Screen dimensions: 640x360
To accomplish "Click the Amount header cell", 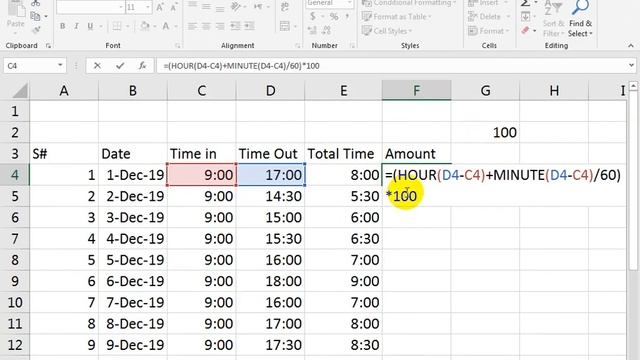I will (x=416, y=153).
